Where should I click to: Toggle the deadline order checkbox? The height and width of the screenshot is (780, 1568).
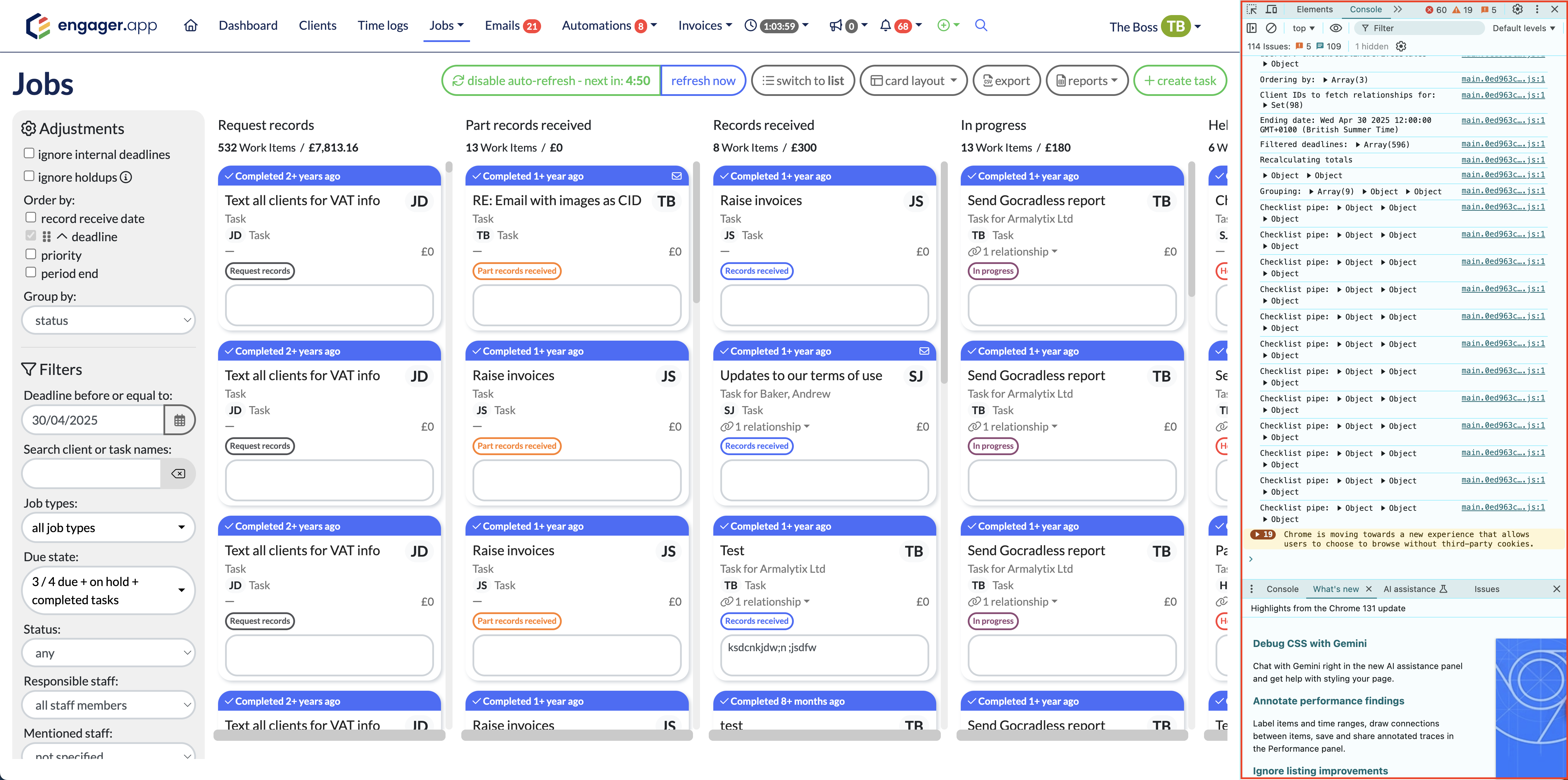click(31, 236)
